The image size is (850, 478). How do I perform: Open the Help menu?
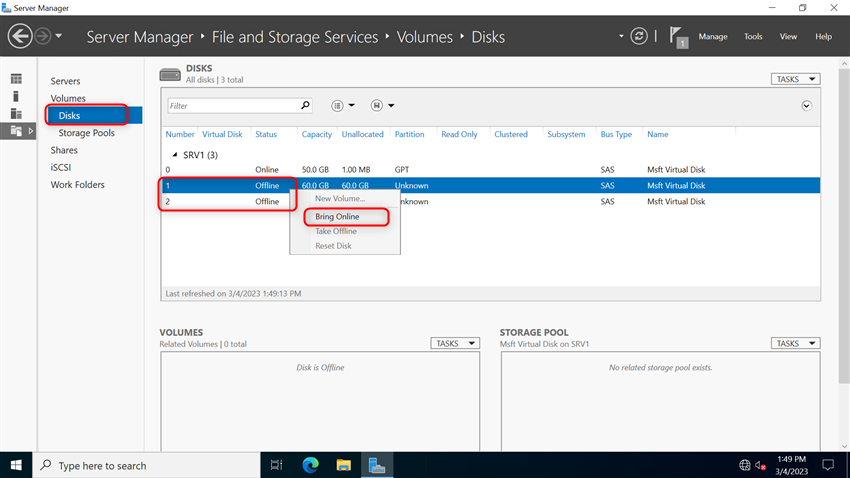pyautogui.click(x=823, y=36)
